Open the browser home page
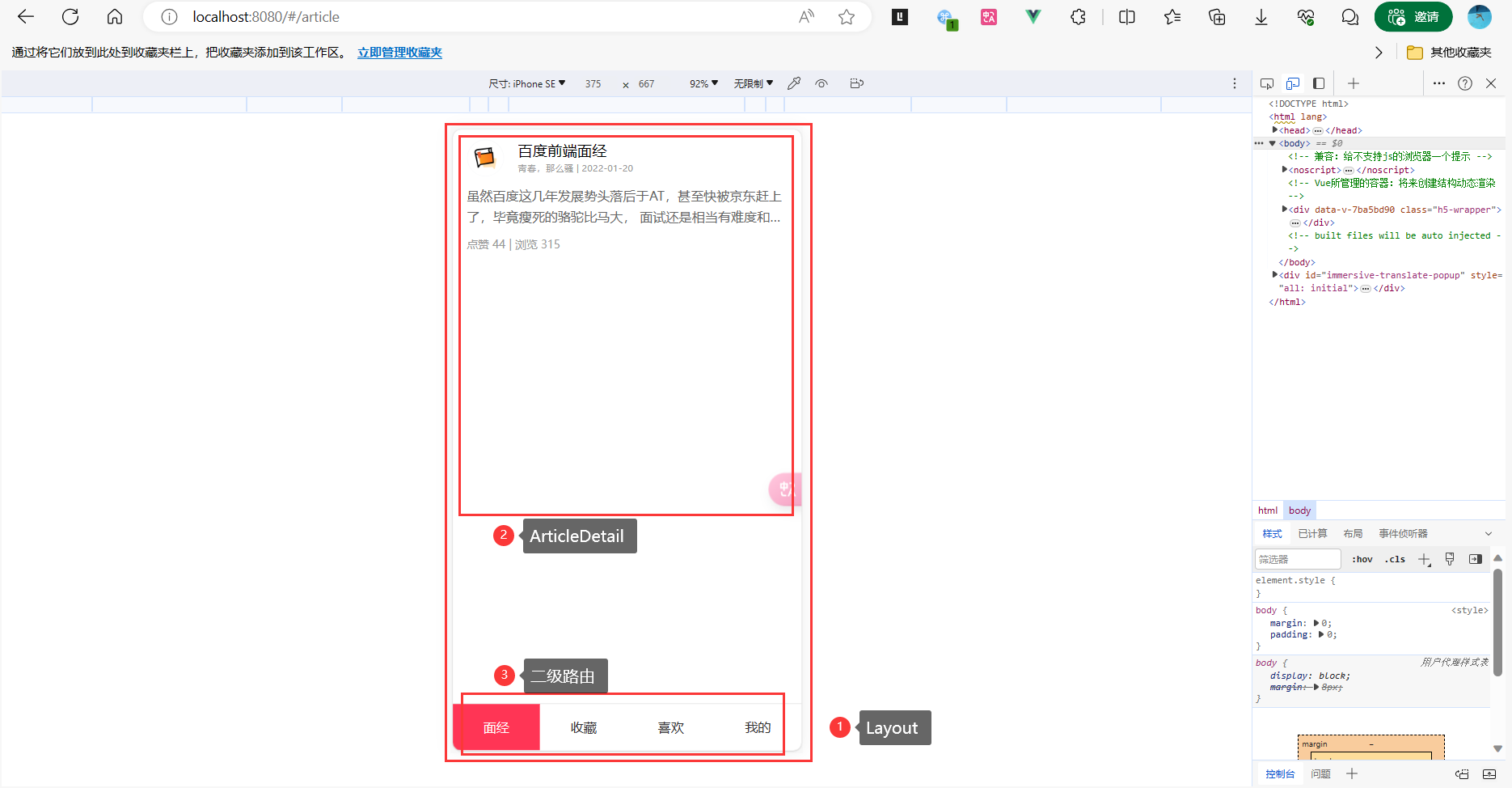 pyautogui.click(x=115, y=17)
